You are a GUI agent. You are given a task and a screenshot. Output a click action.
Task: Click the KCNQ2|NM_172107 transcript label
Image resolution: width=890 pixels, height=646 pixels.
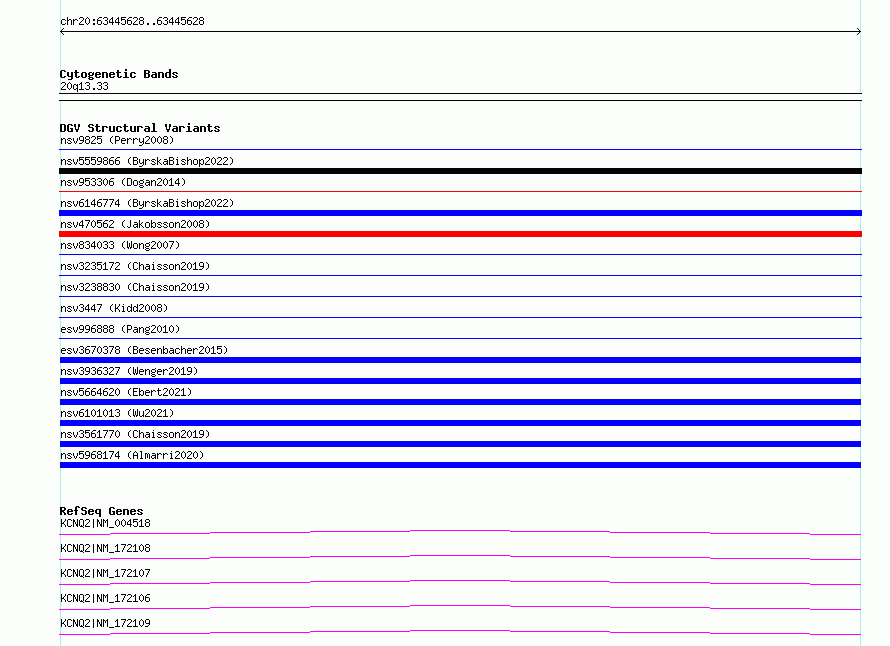click(x=105, y=573)
